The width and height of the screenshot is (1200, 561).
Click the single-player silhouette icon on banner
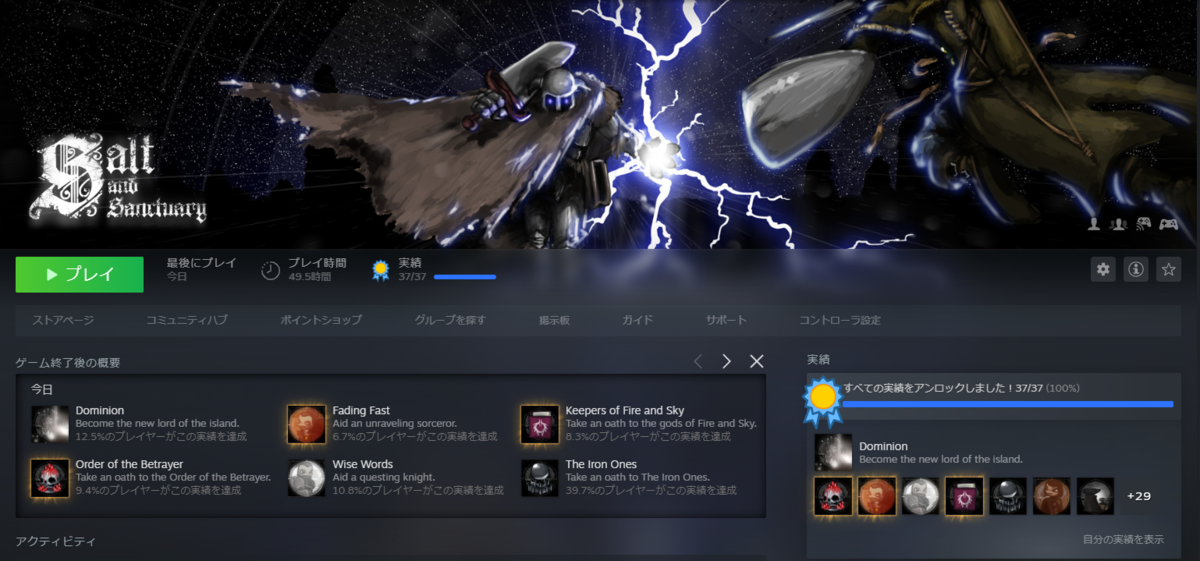pos(1095,224)
